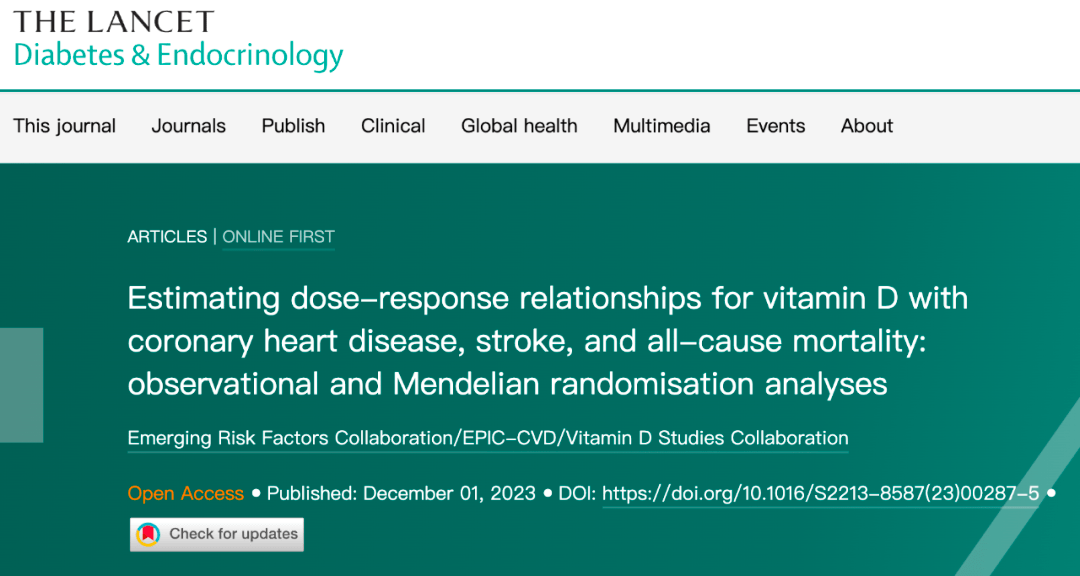Select Events in the navigation bar
The height and width of the screenshot is (576, 1080).
(775, 126)
